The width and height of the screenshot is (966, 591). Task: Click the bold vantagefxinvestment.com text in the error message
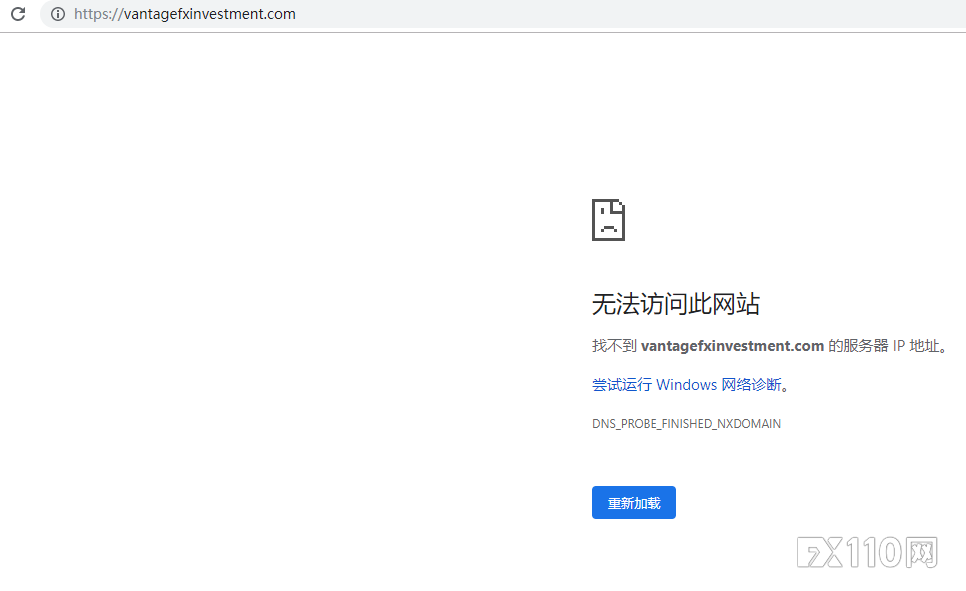click(x=733, y=346)
